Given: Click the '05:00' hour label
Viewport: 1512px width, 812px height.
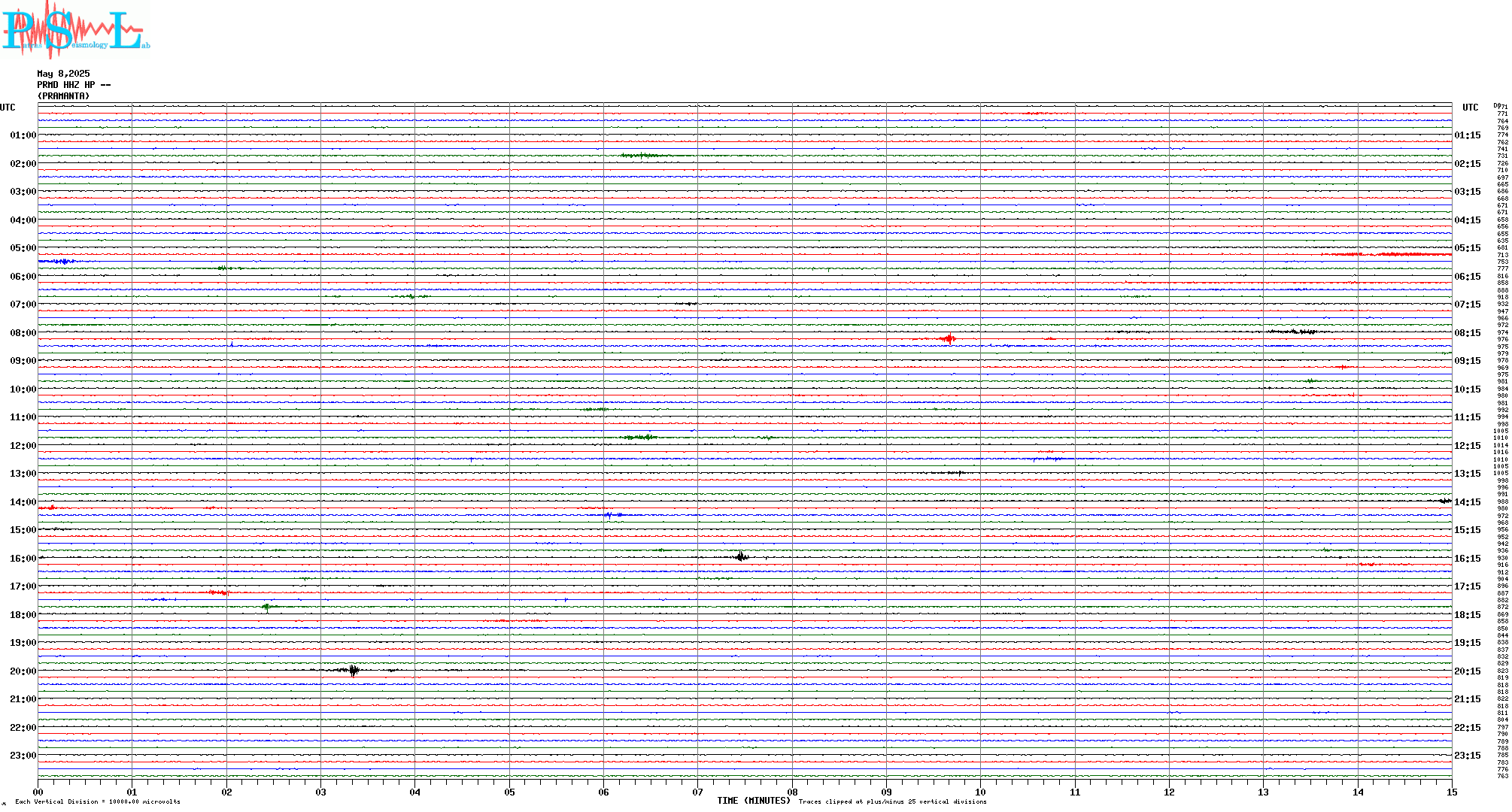Looking at the screenshot, I should (23, 248).
